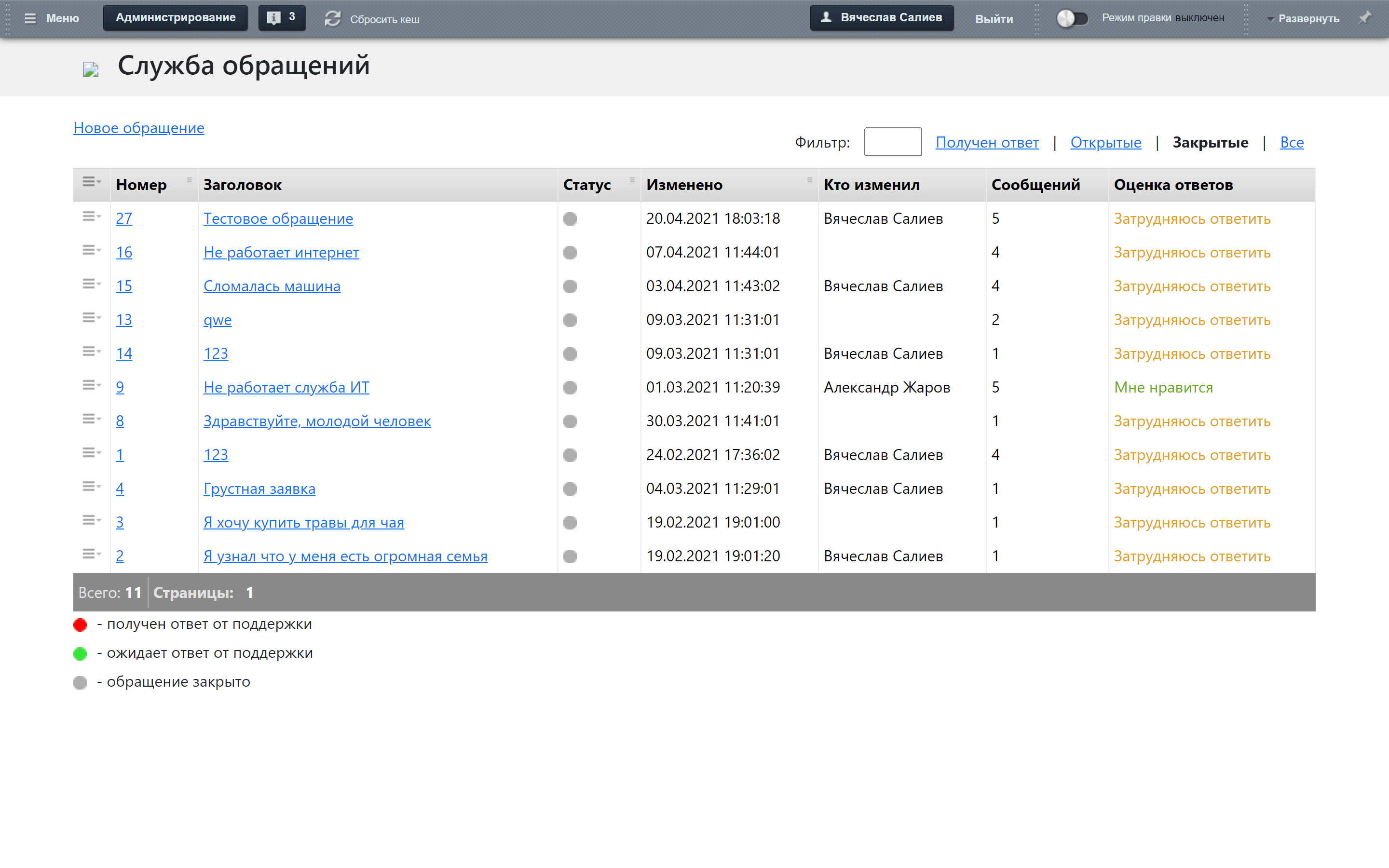Click page 1 in the pagination bar
The width and height of the screenshot is (1389, 868).
click(x=250, y=593)
